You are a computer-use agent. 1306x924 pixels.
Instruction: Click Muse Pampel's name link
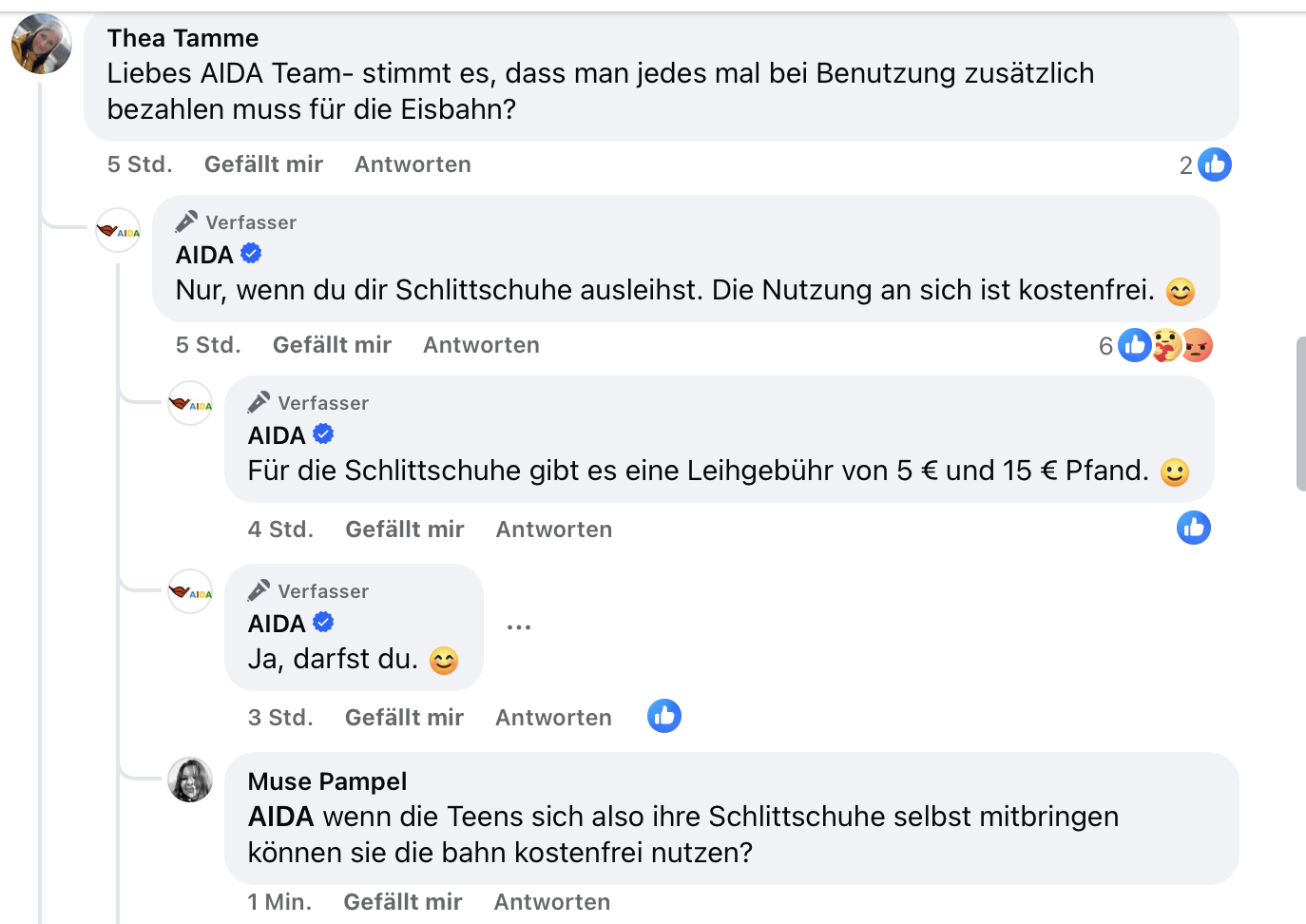[x=327, y=781]
